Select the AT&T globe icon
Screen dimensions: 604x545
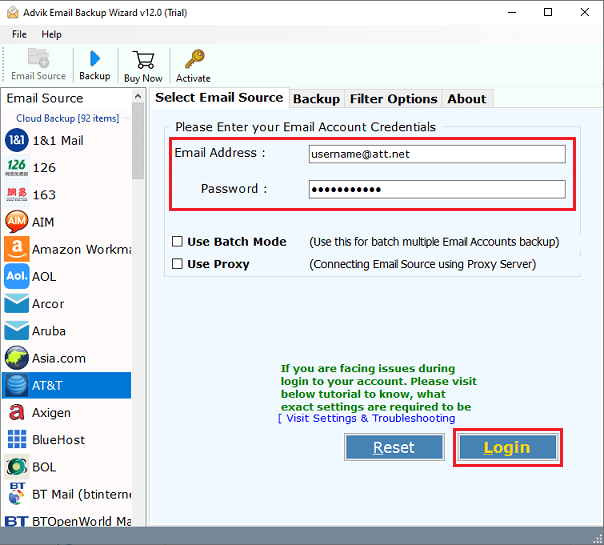click(x=17, y=385)
